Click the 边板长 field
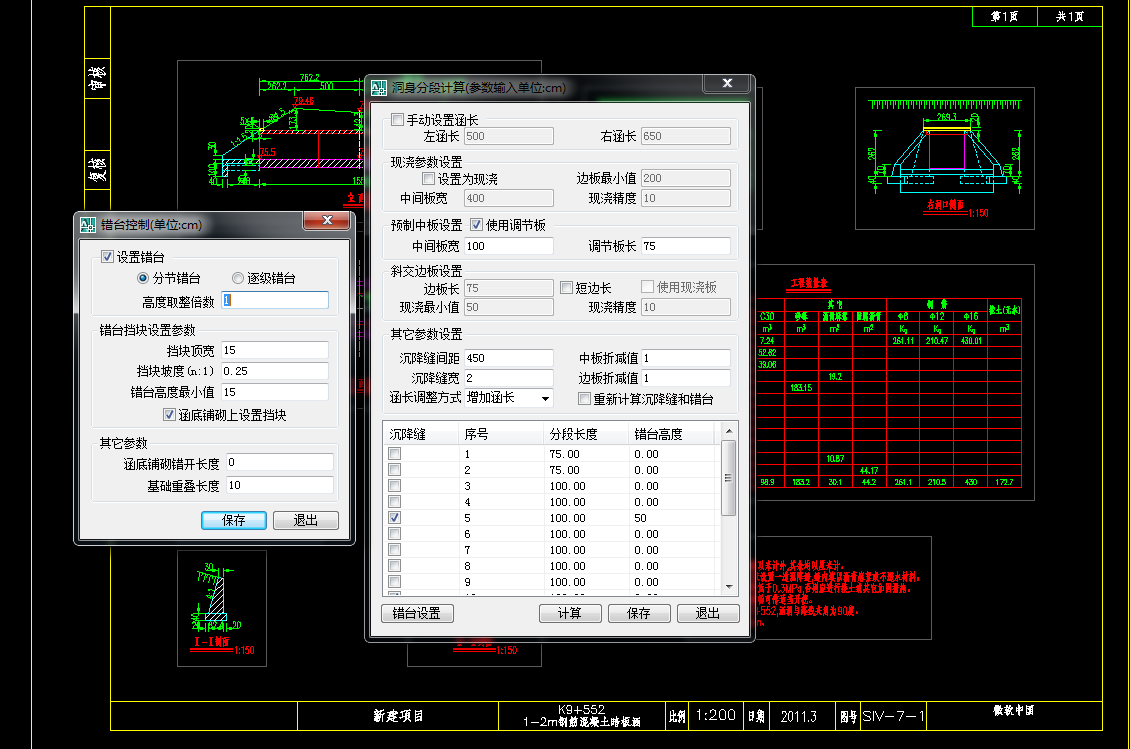Screen dimensions: 1130x749 (x=509, y=288)
